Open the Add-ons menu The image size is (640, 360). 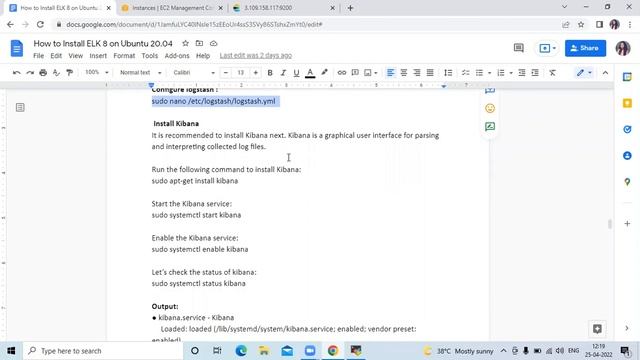tap(177, 56)
